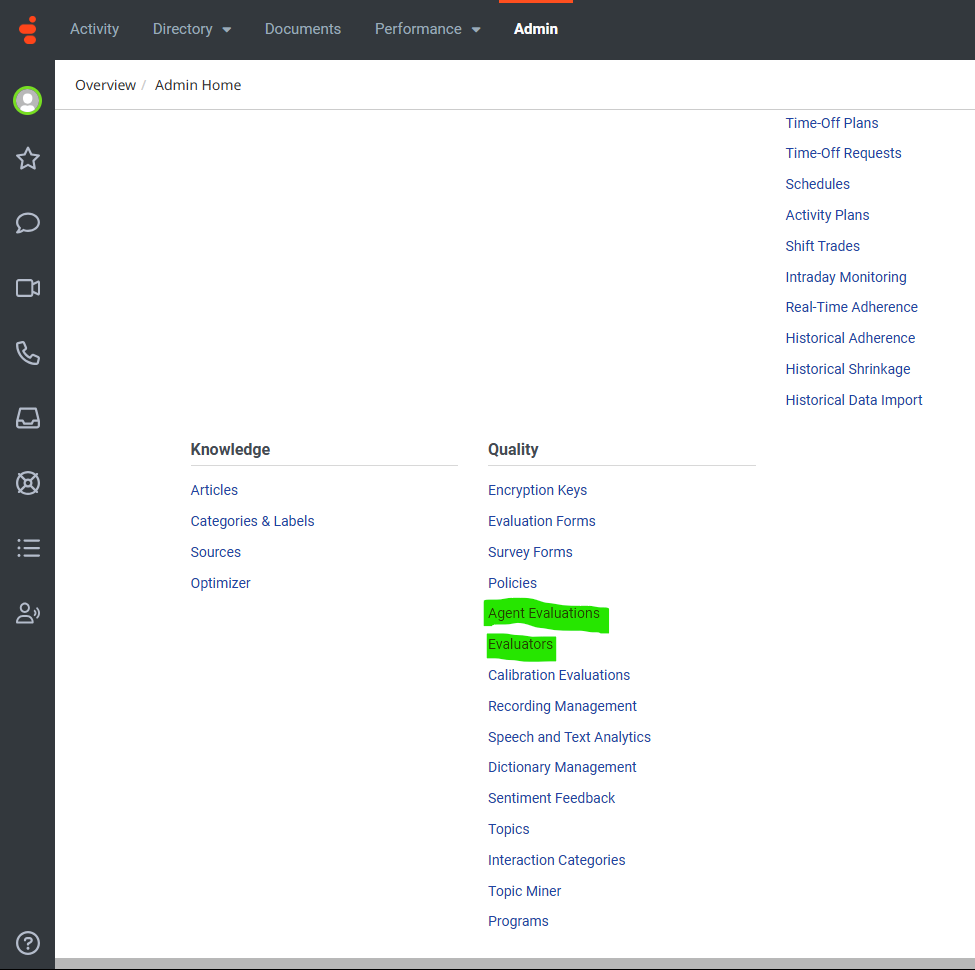Viewport: 975px width, 970px height.
Task: Open Survey Forms link
Action: tap(530, 552)
